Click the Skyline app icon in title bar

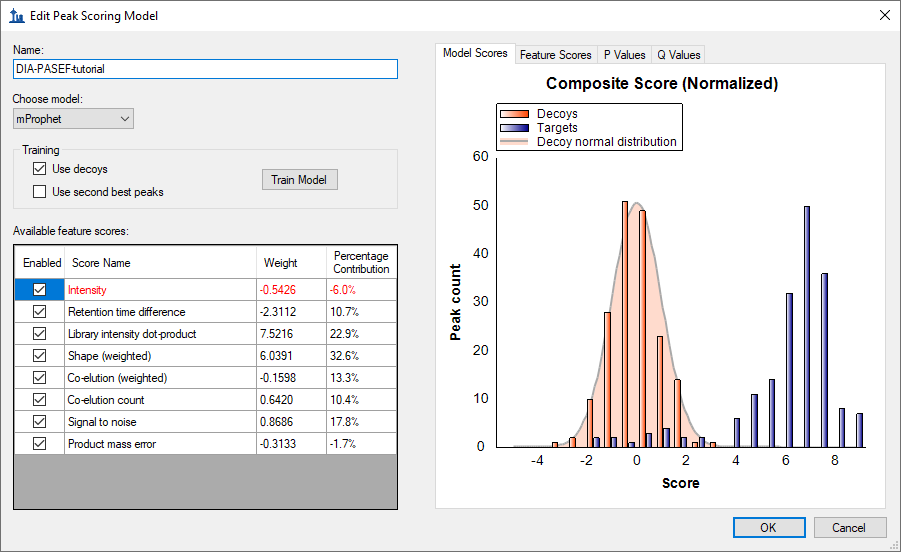click(x=16, y=16)
